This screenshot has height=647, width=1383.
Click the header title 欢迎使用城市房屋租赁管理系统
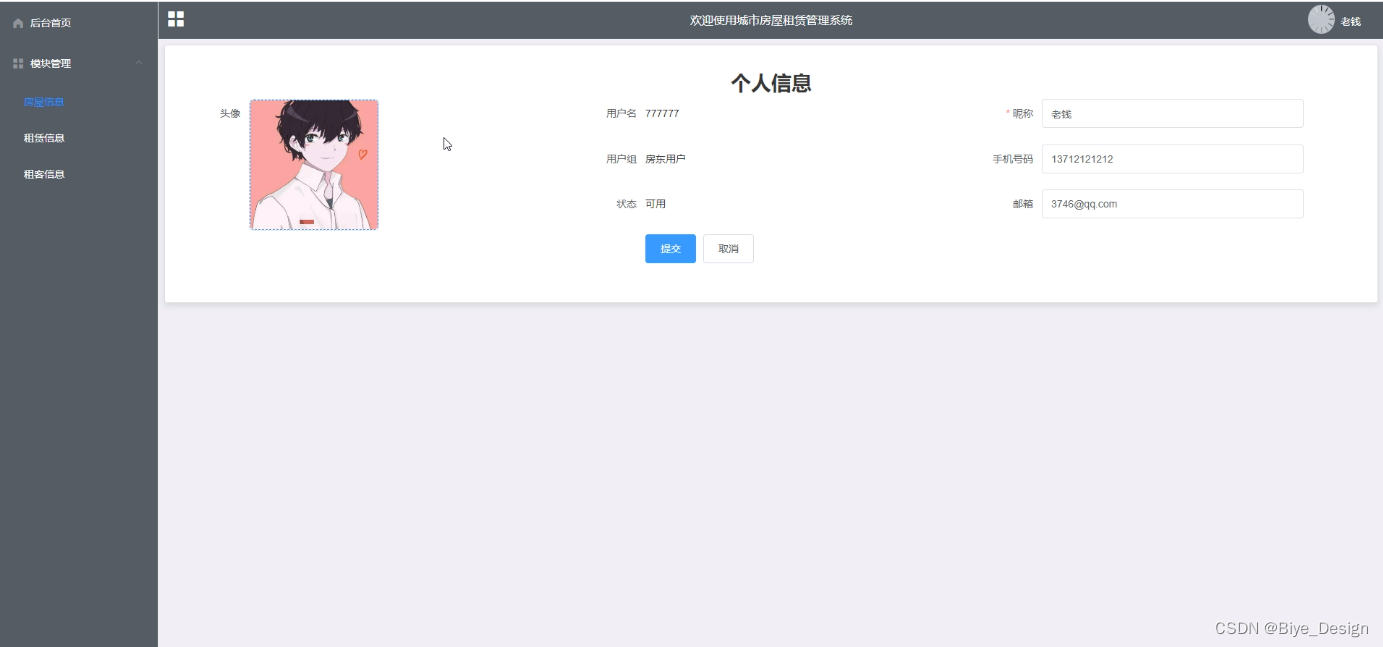pyautogui.click(x=771, y=20)
